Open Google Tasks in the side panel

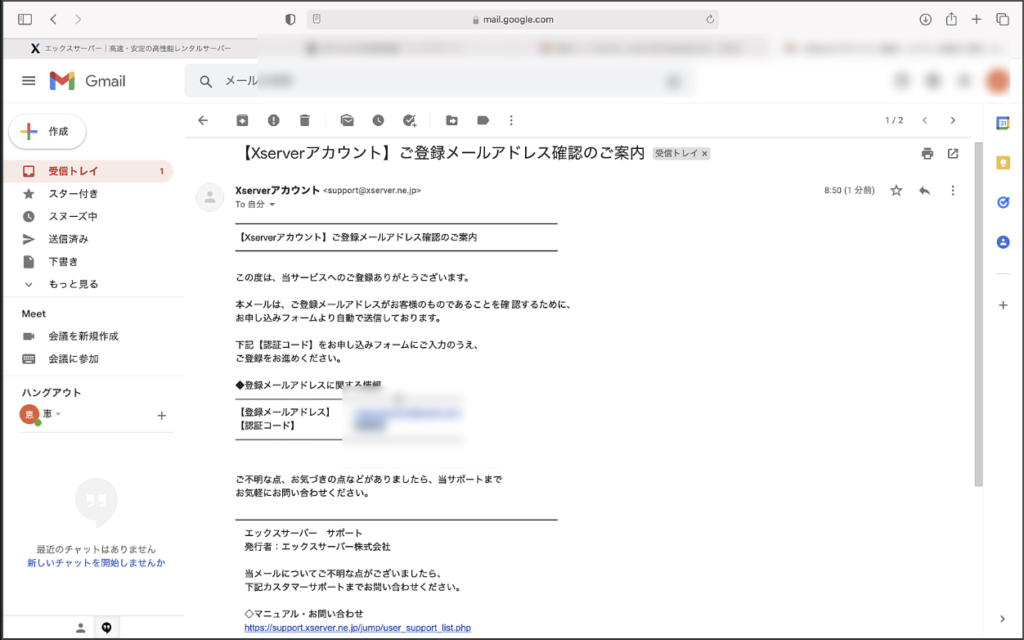pos(1003,202)
